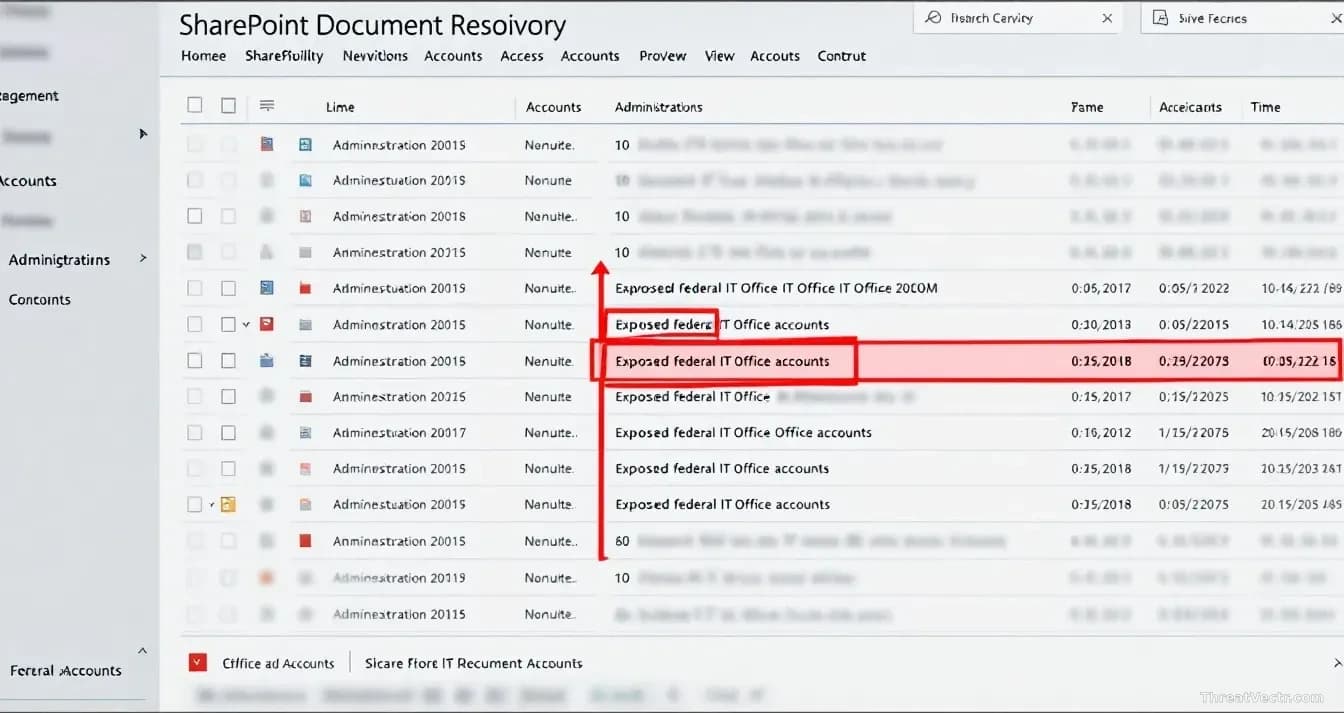Check inner checkbox of the 0:15,2017 row
The width and height of the screenshot is (1344, 713).
(229, 396)
